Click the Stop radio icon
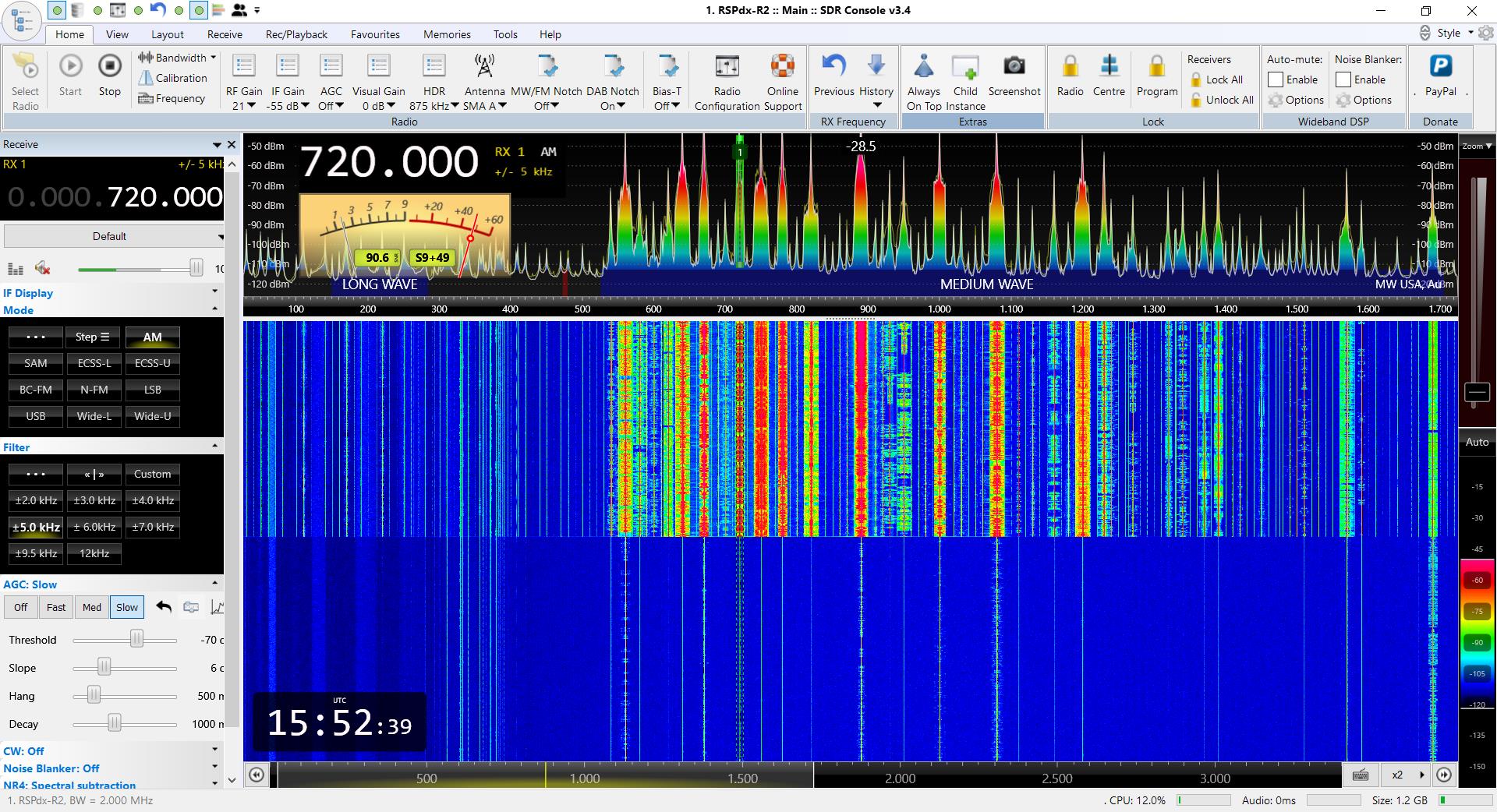 pyautogui.click(x=109, y=67)
